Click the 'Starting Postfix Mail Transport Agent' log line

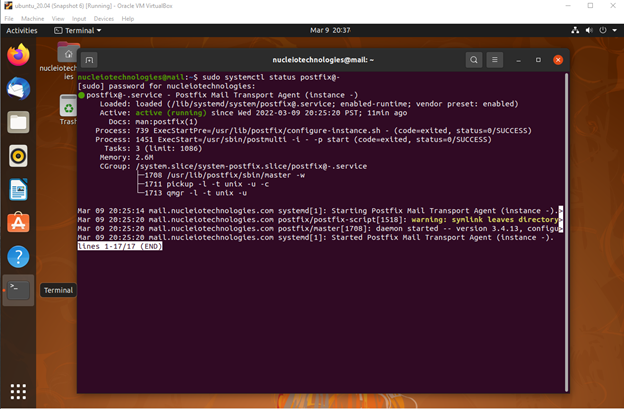(318, 211)
